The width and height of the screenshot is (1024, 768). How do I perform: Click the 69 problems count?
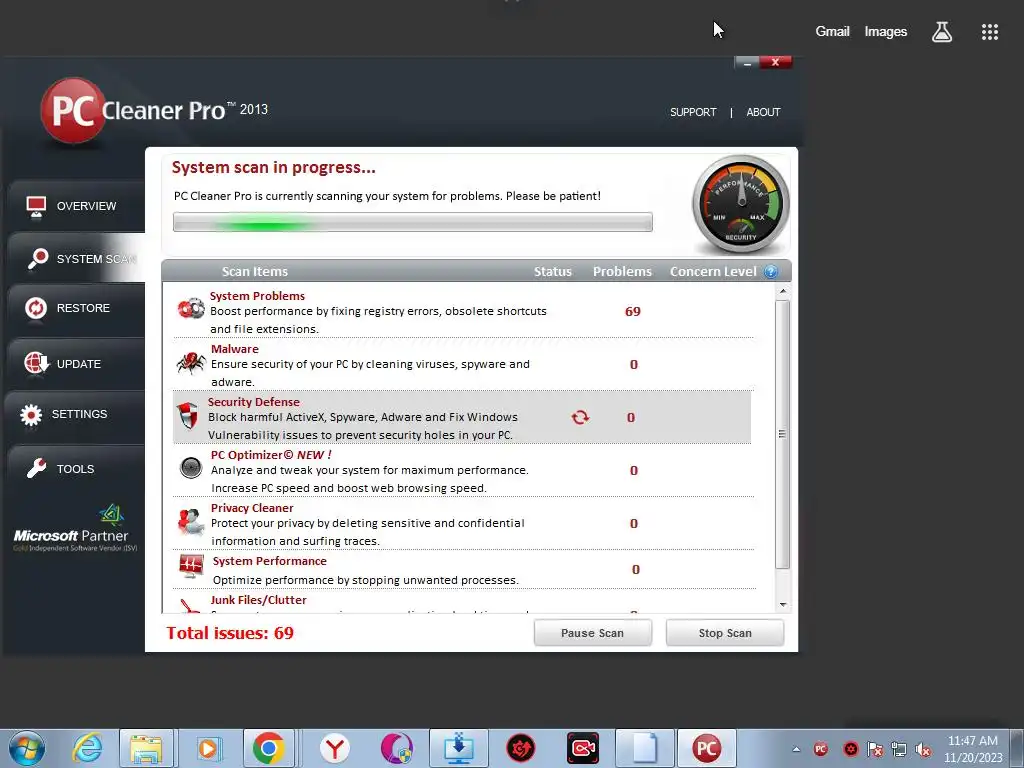pos(633,312)
